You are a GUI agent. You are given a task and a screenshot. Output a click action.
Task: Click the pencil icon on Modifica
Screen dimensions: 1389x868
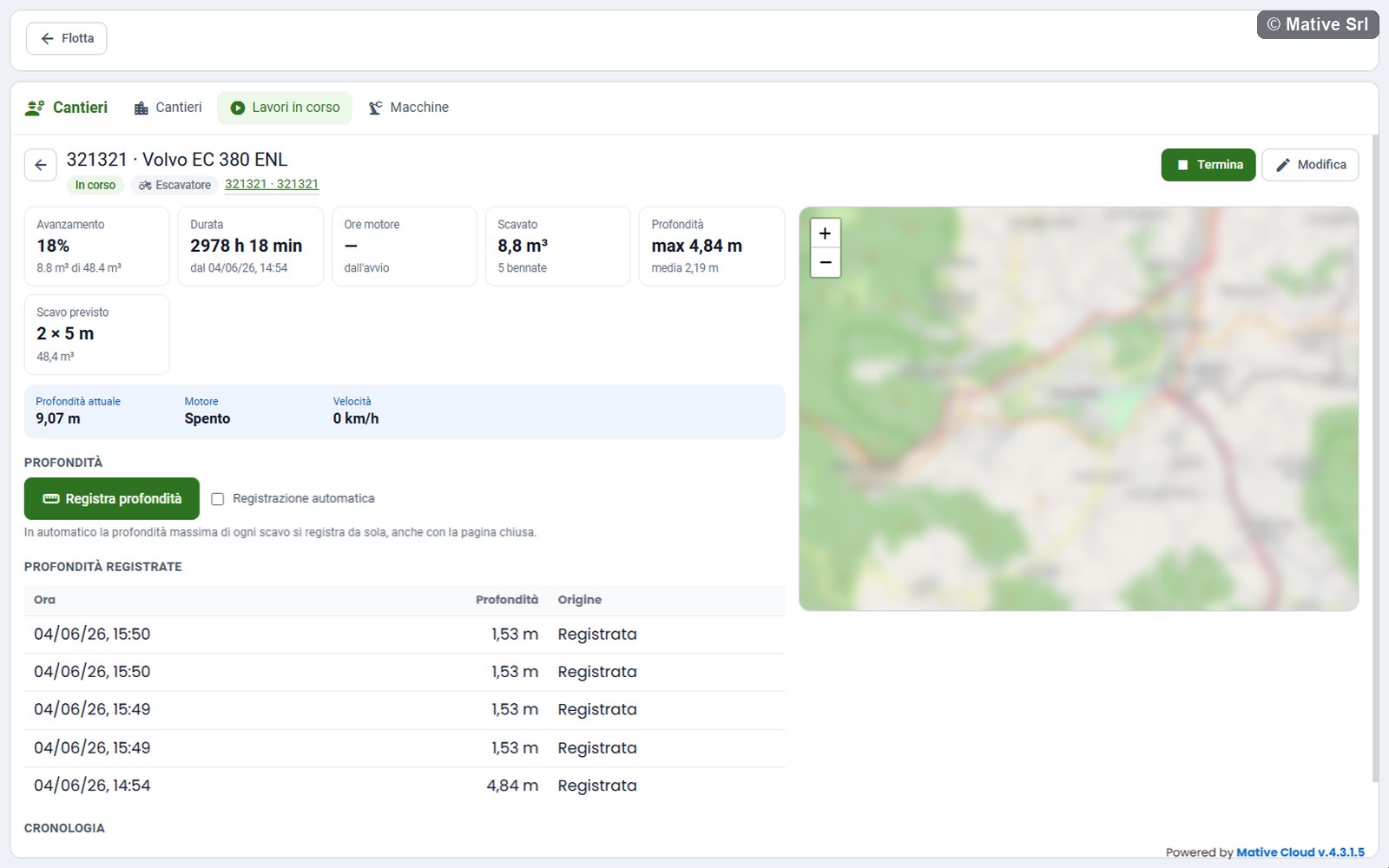(1283, 165)
